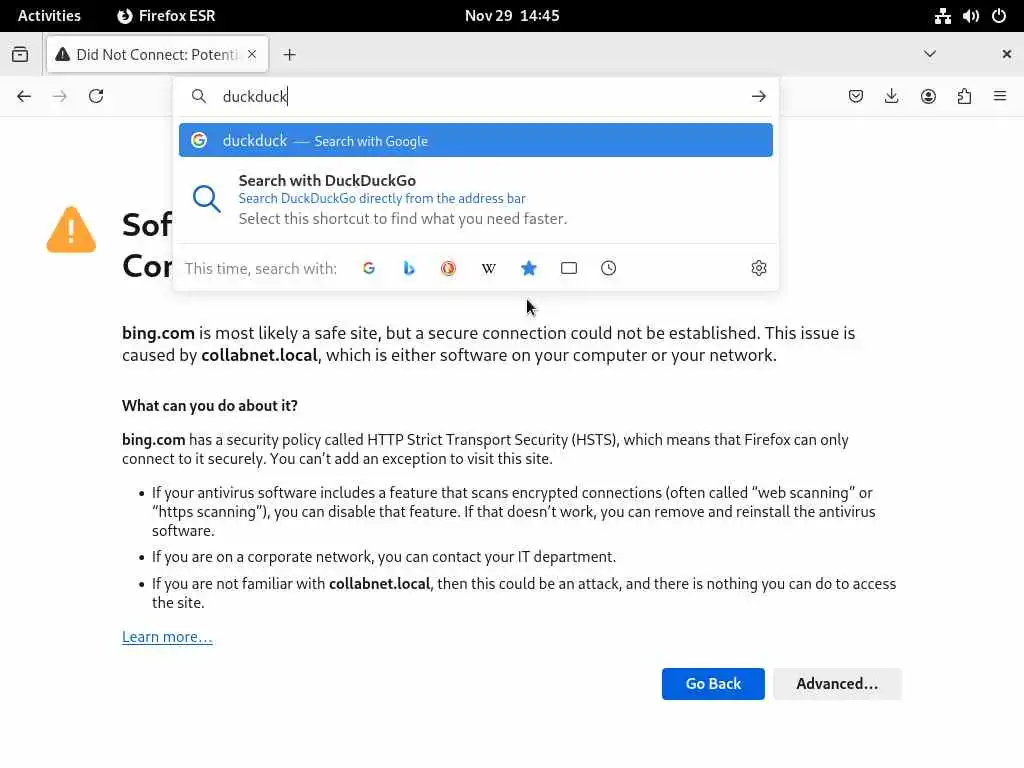Search open tabs with the tab icon
1024x768 pixels.
[569, 268]
